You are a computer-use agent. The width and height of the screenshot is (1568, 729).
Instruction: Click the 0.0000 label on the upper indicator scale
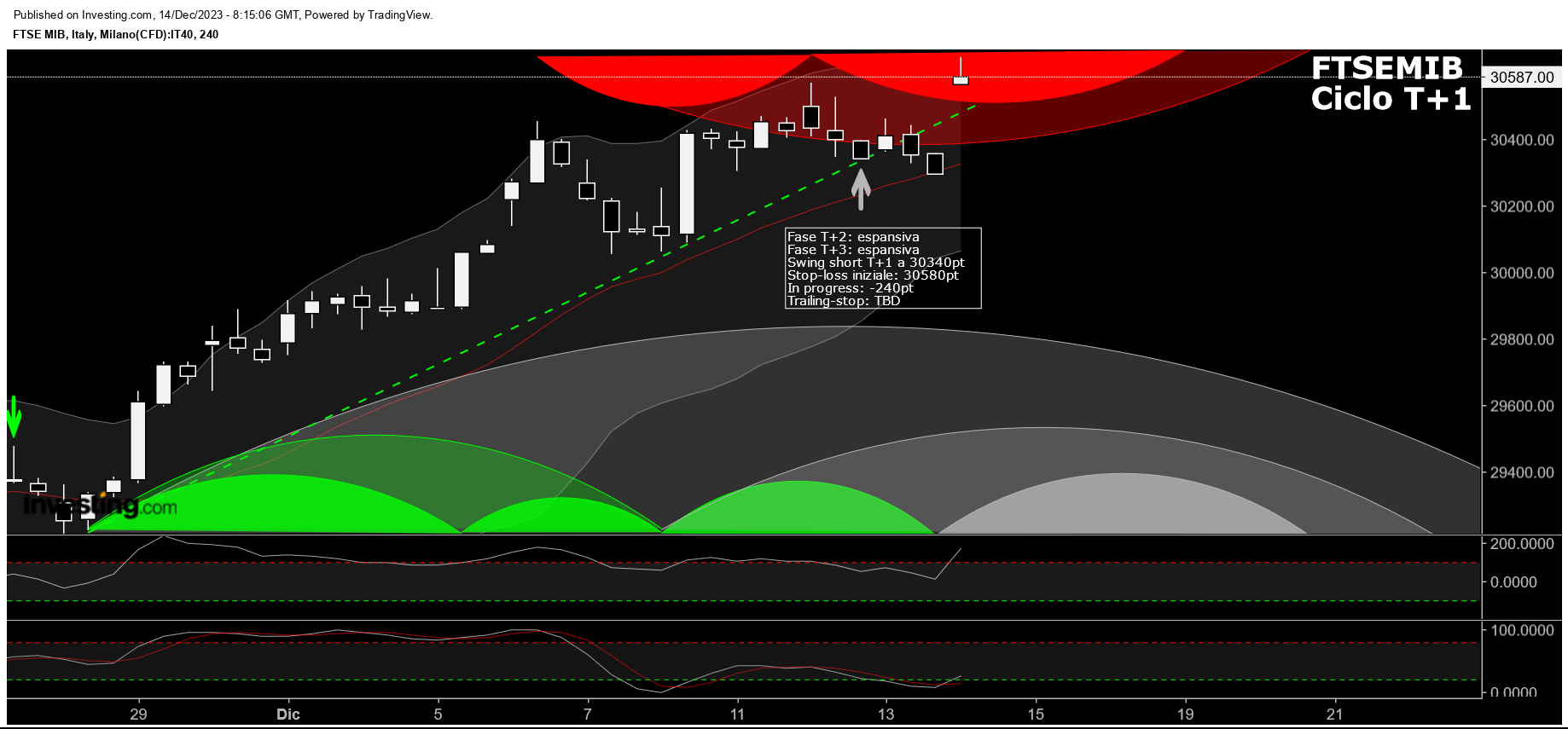pyautogui.click(x=1513, y=582)
